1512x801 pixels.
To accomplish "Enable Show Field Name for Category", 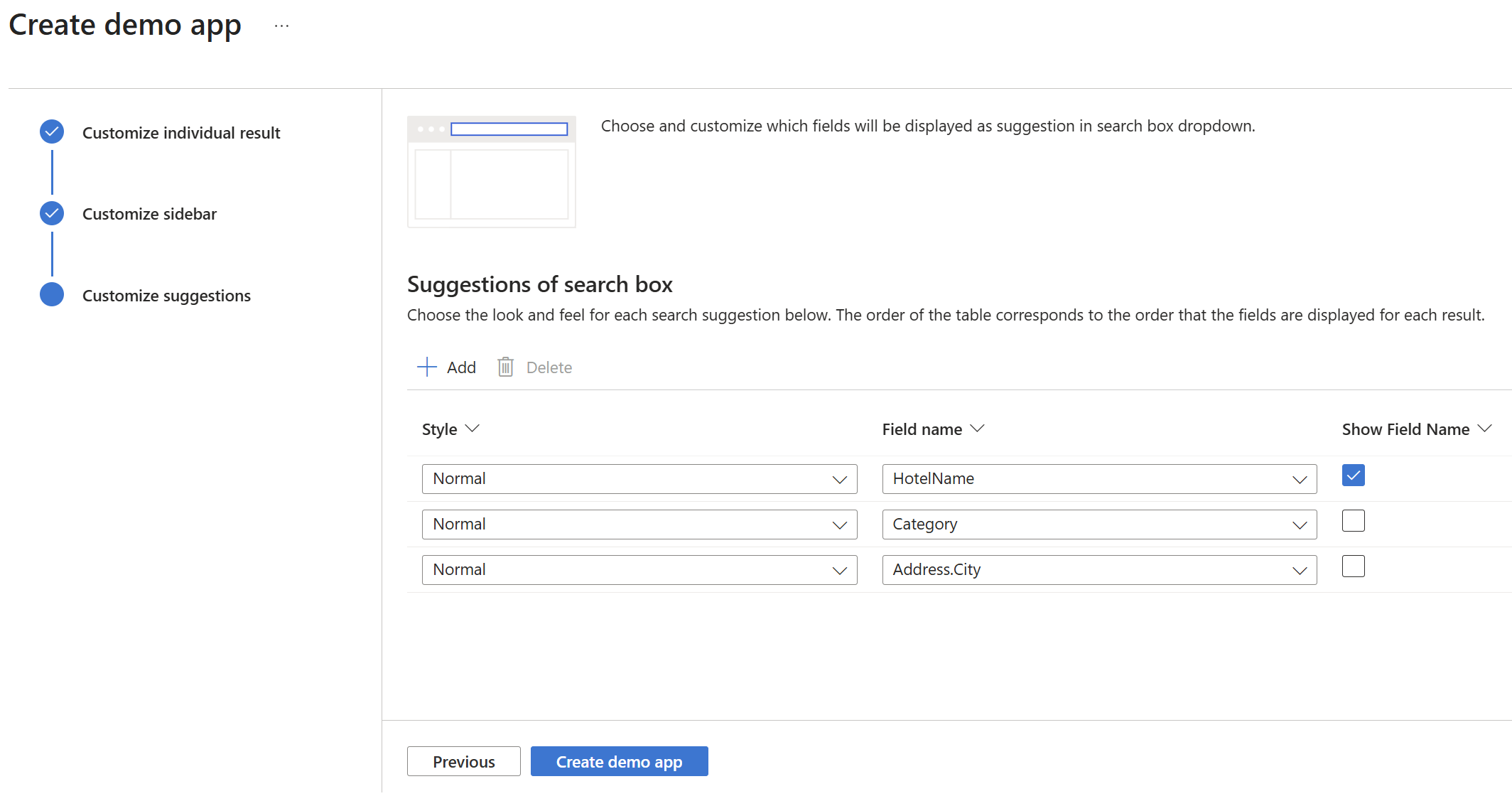I will (1353, 521).
